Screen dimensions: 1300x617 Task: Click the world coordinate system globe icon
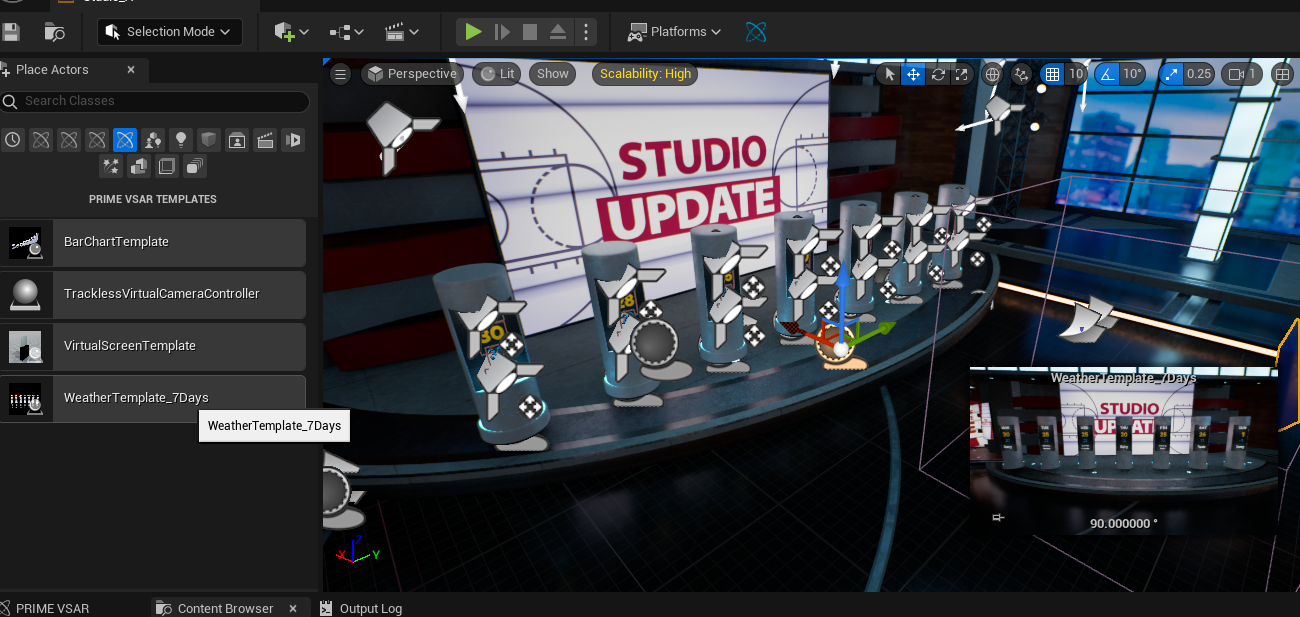click(x=992, y=74)
